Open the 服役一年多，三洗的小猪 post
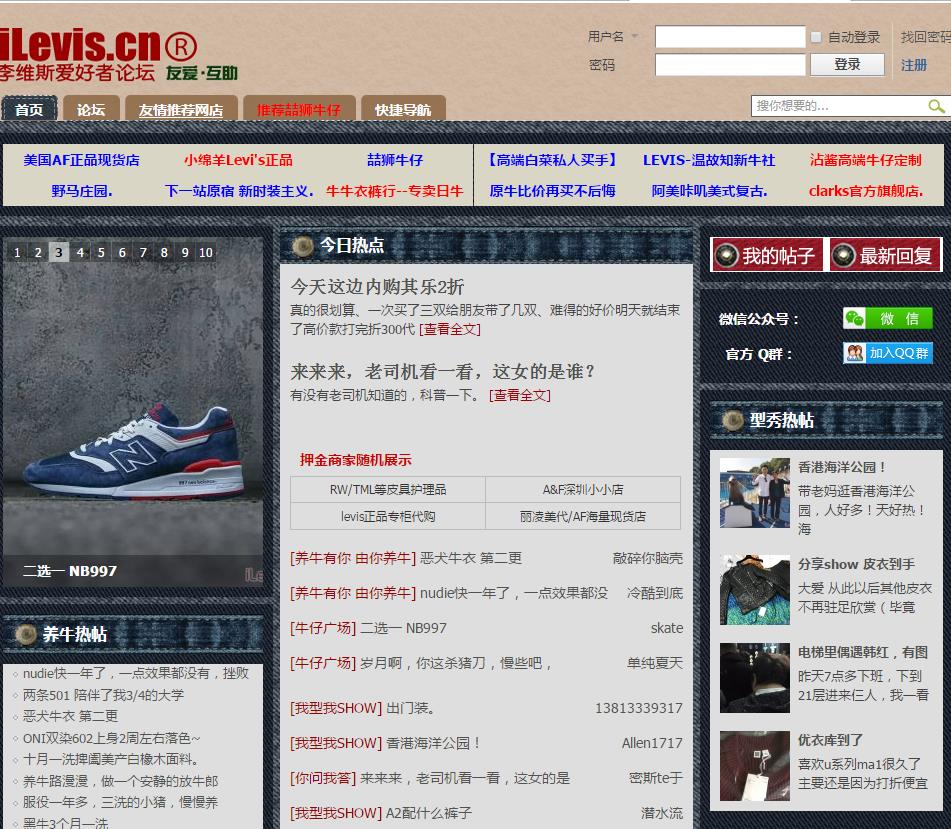951x829 pixels. tap(120, 802)
